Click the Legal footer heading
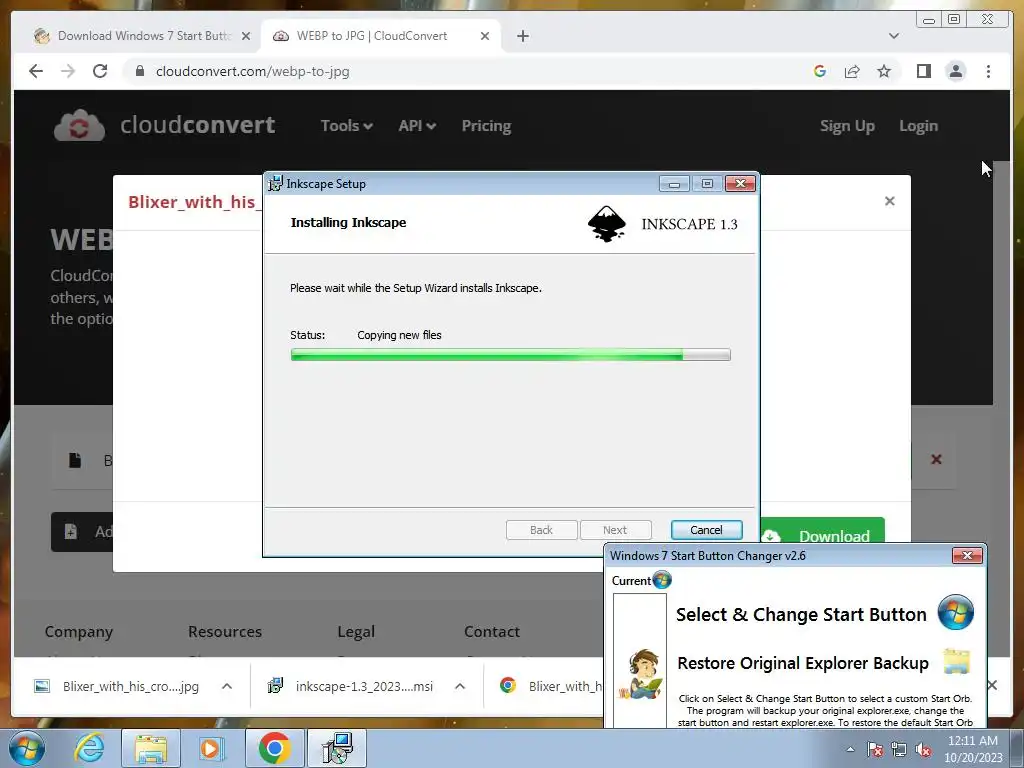The width and height of the screenshot is (1024, 768). click(x=356, y=632)
